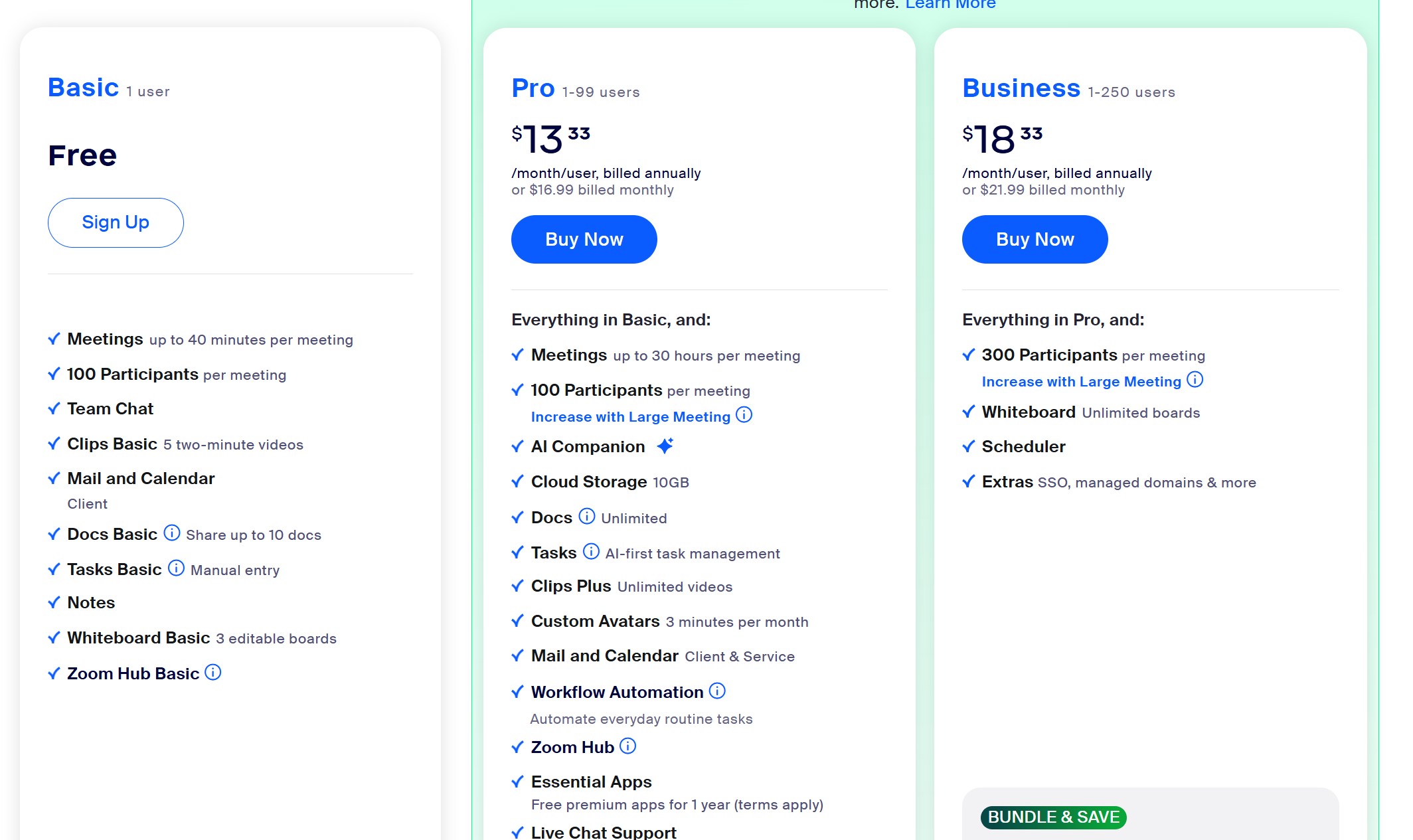Click info icon next to Pro Tasks
The image size is (1413, 840).
(591, 552)
